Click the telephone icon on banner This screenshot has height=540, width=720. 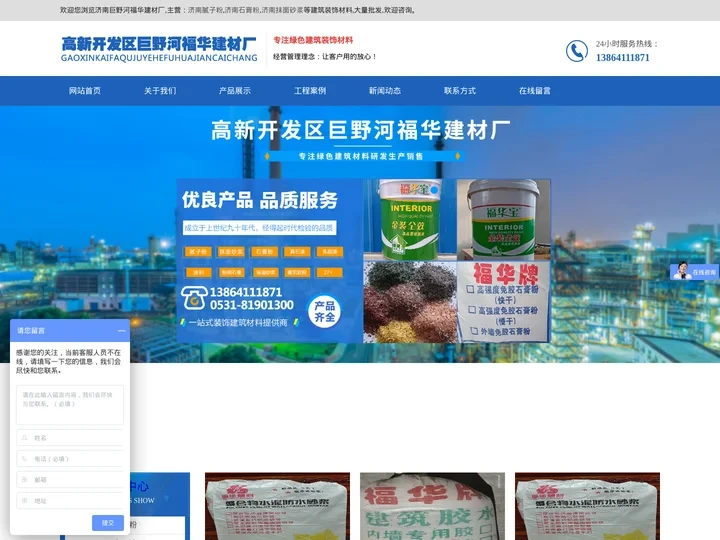click(193, 298)
